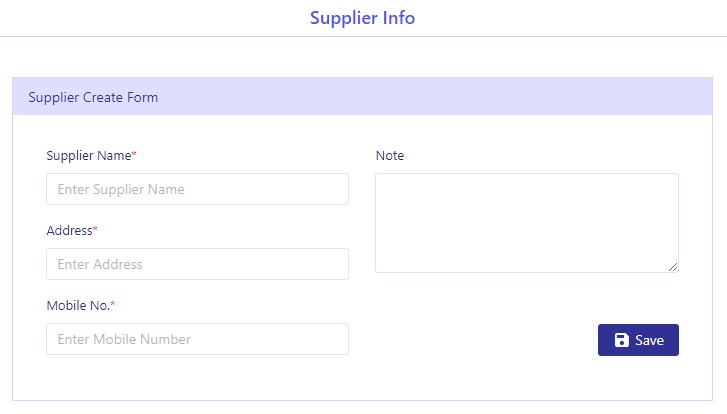Click the Mobile No. field label

(78, 306)
